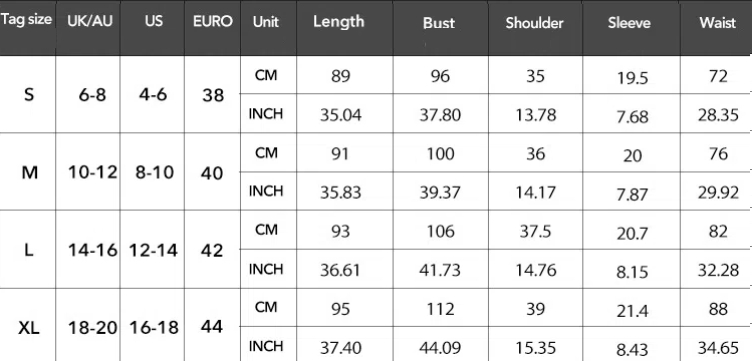Viewport: 752px width, 361px height.
Task: Select the 35.04 inch length value
Action: 341,116
